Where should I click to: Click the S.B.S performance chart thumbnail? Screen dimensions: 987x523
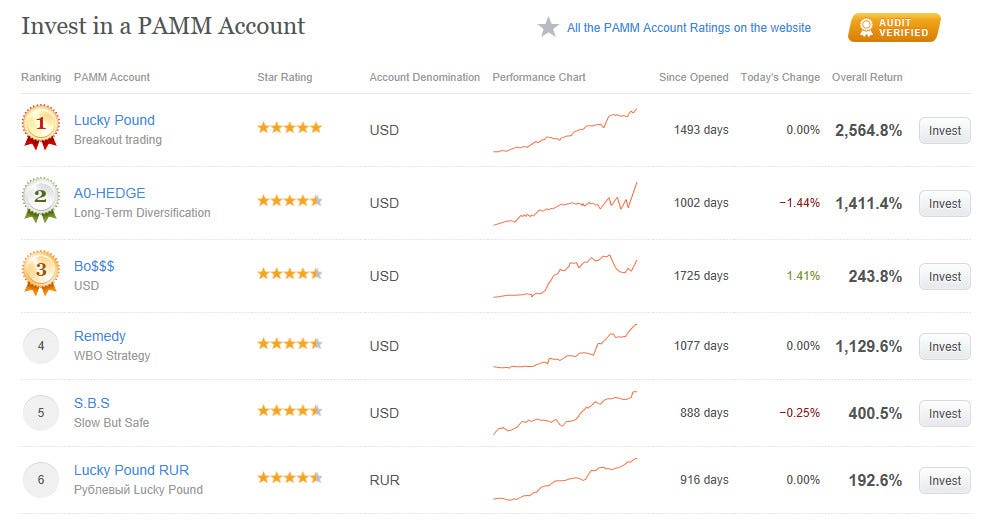coord(565,412)
